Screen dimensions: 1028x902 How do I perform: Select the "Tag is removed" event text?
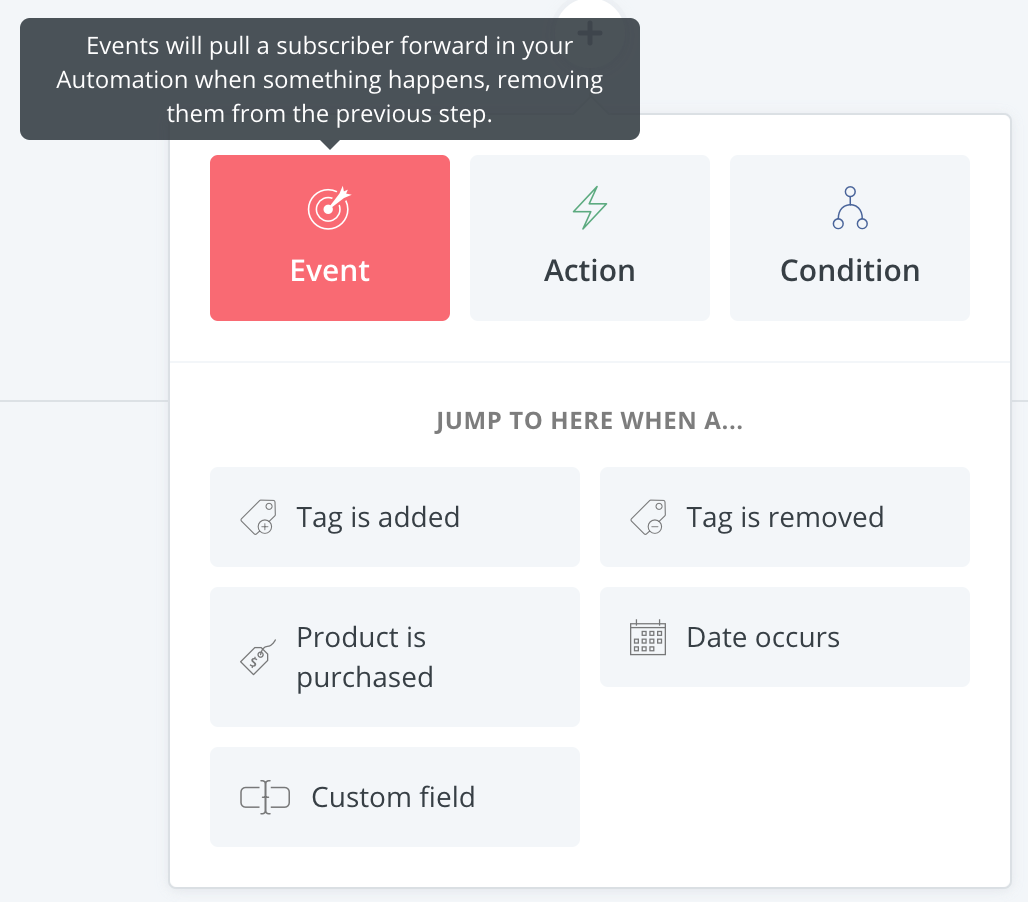(x=785, y=517)
